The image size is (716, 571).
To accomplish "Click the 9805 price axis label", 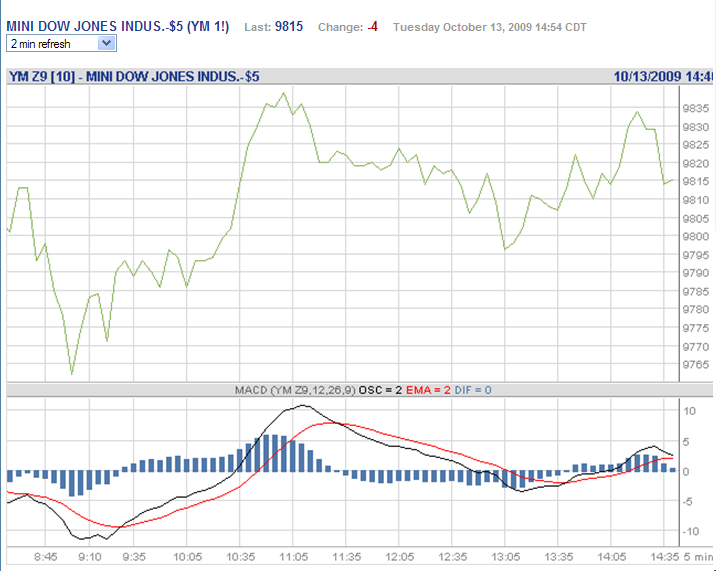I will point(696,219).
